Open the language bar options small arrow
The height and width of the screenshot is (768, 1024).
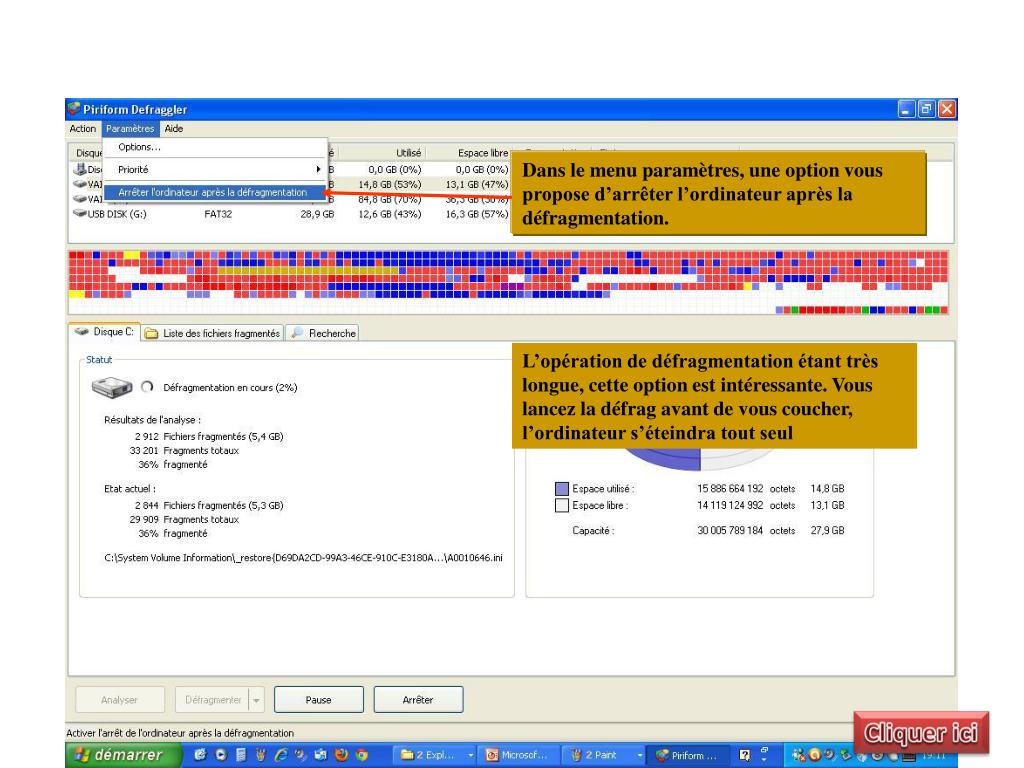tap(765, 760)
